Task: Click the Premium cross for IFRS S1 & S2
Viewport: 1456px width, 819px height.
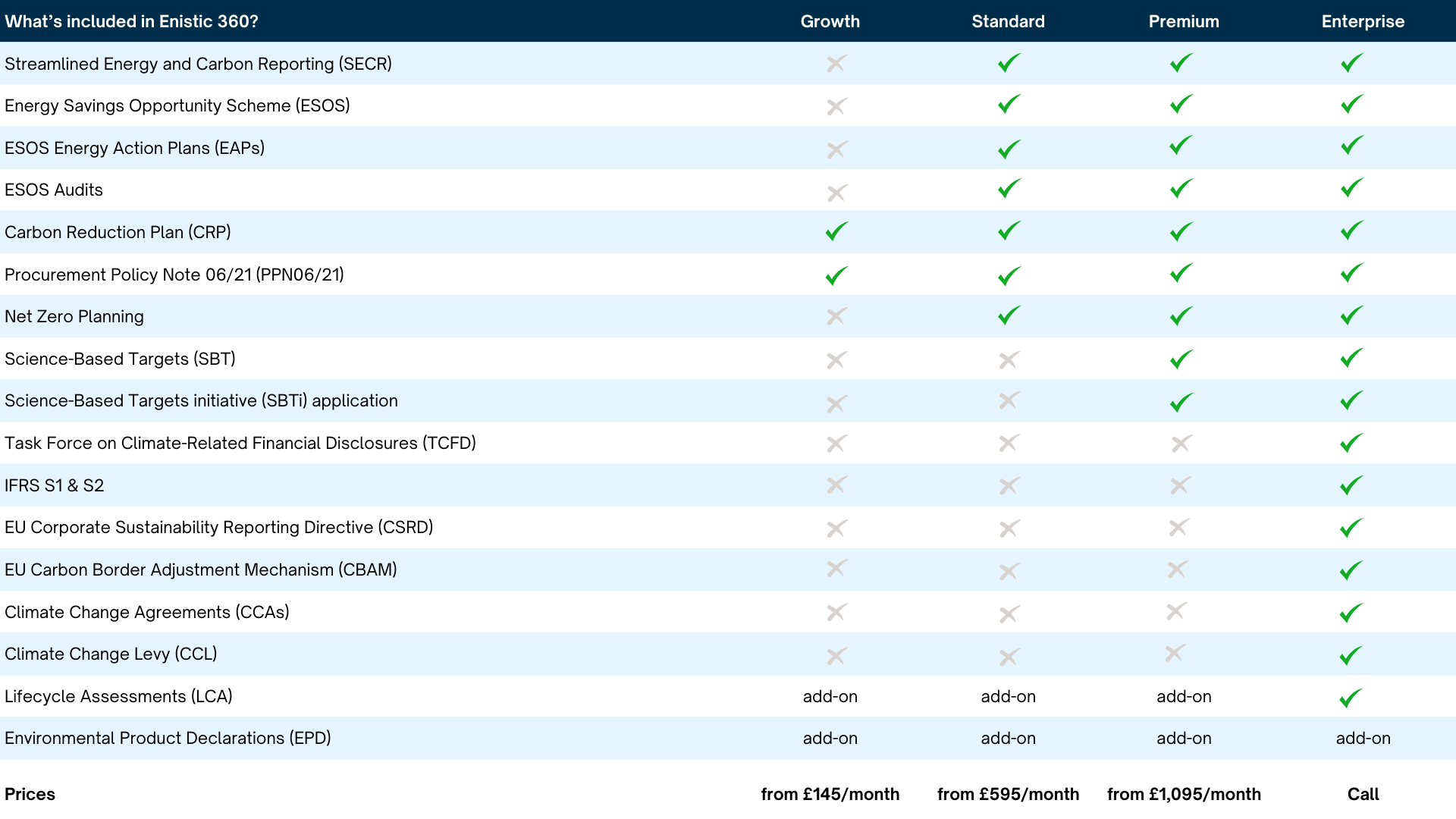Action: tap(1180, 485)
